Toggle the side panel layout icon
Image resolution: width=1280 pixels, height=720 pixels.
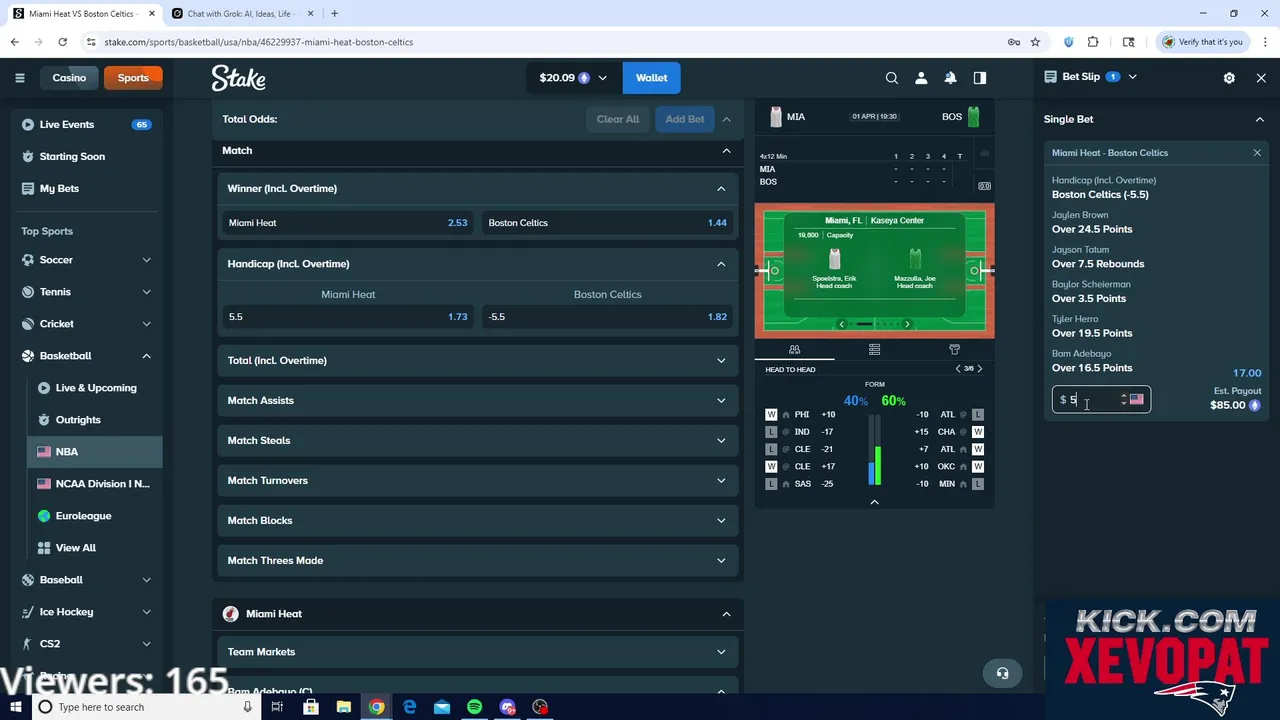tap(980, 78)
